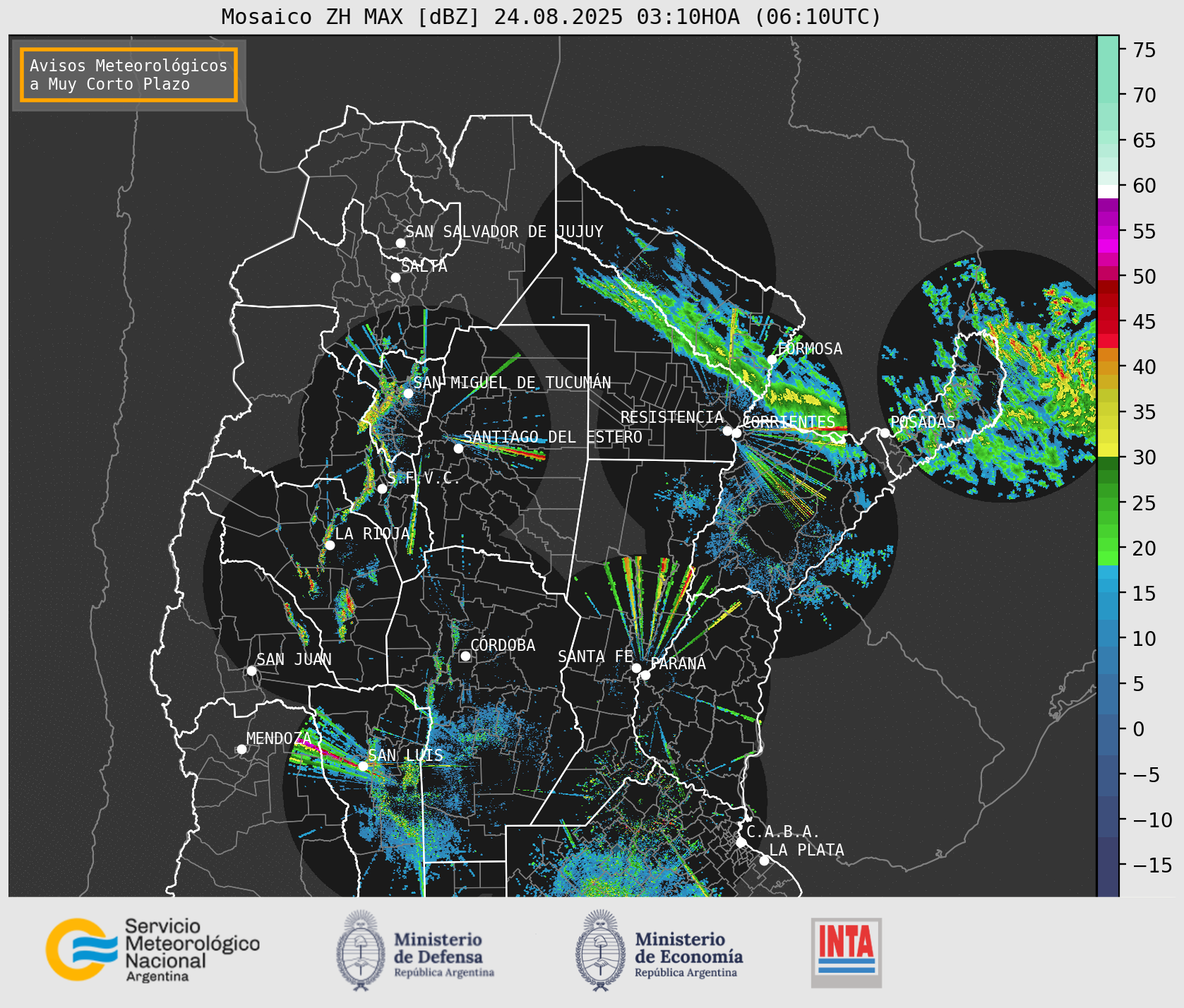The image size is (1184, 1008).
Task: Click the LA PLATA text label
Action: (x=806, y=850)
